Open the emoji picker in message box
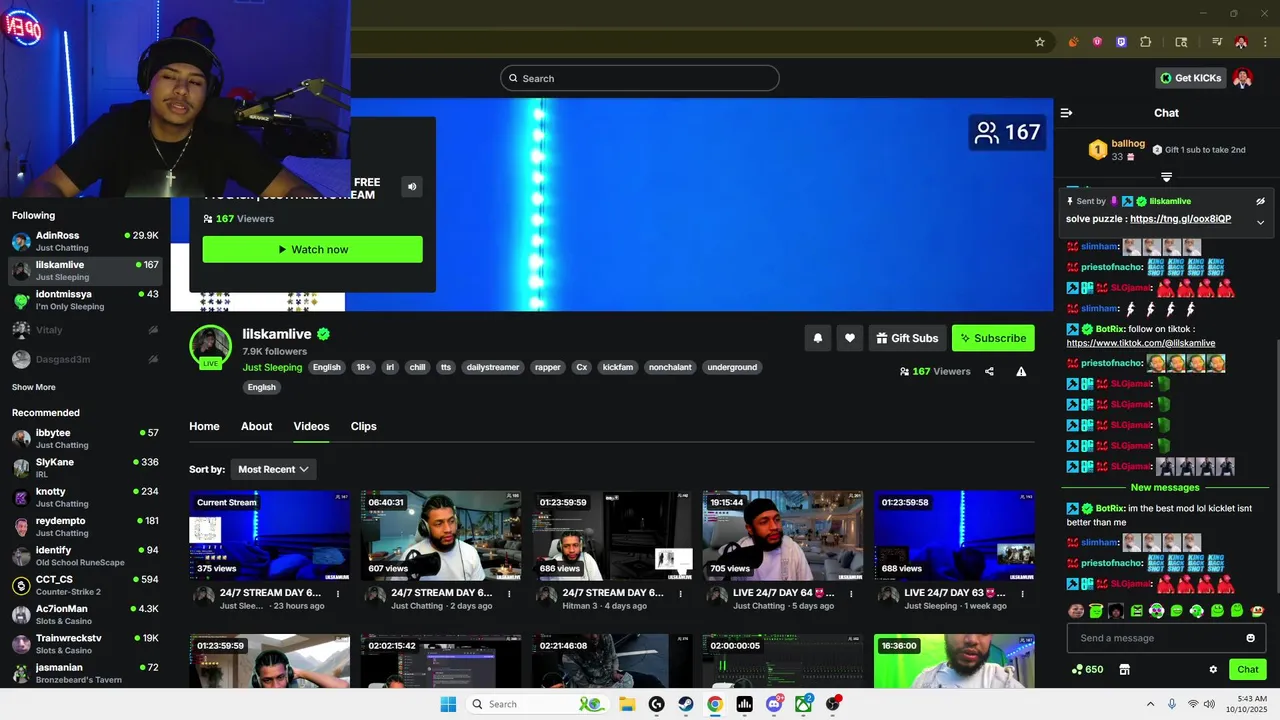Screen dimensions: 1280x720 [1250, 638]
